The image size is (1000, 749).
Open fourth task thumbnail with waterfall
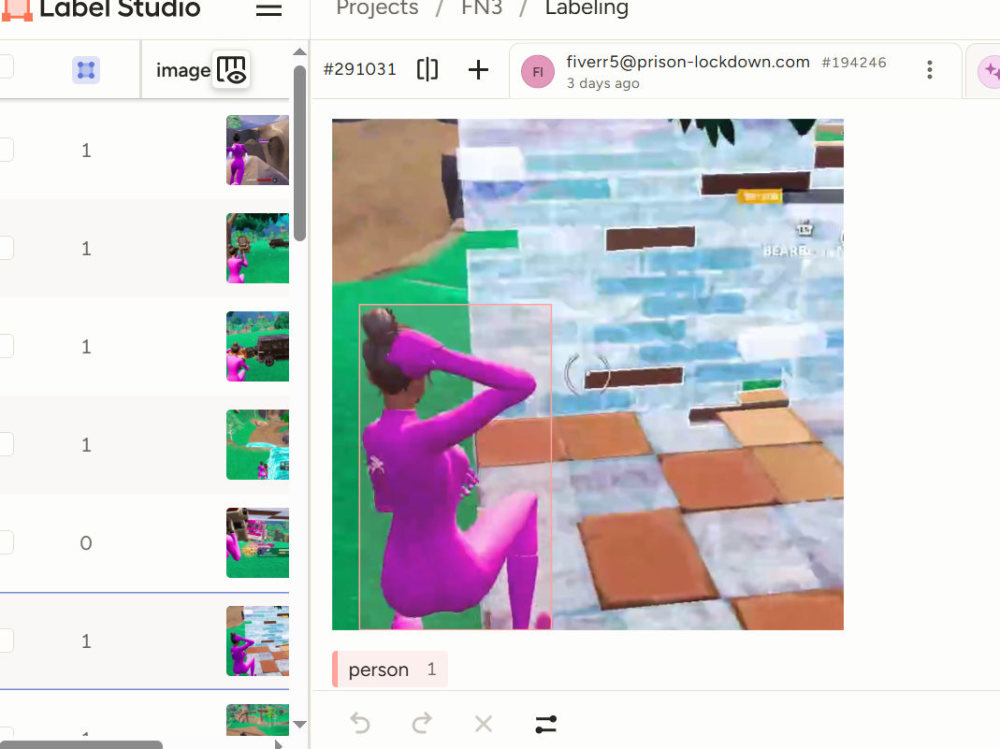258,445
